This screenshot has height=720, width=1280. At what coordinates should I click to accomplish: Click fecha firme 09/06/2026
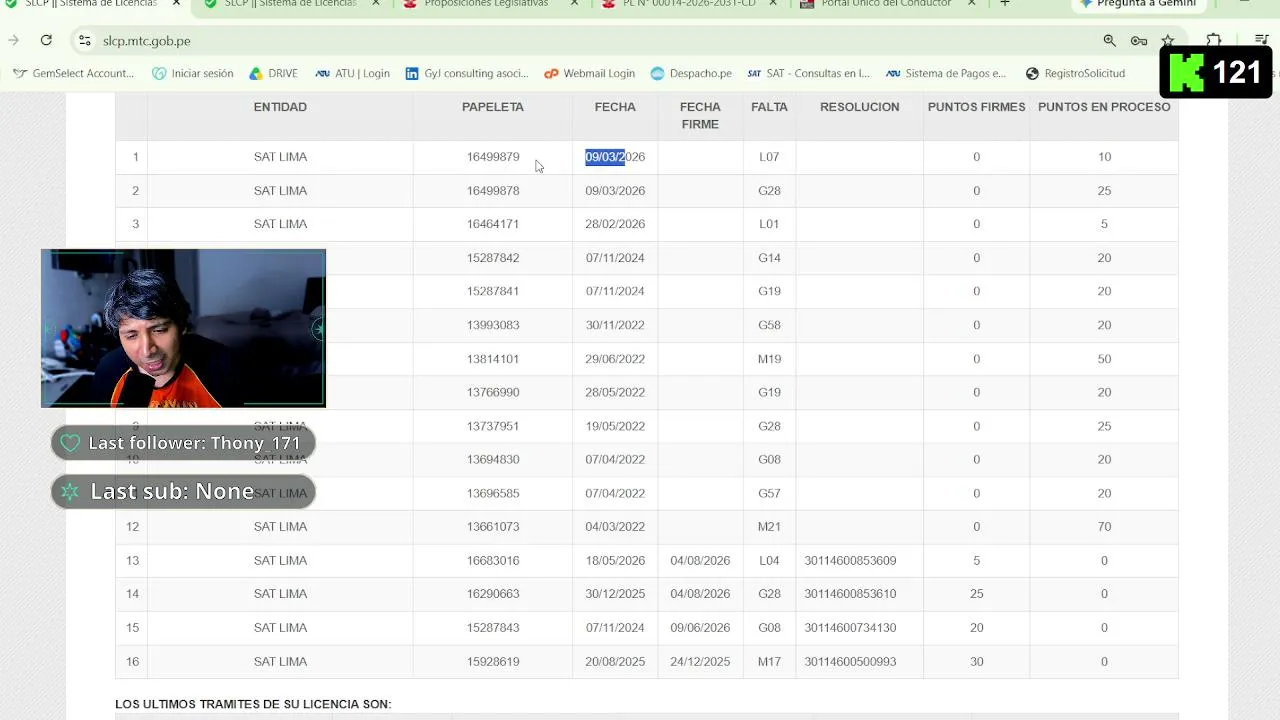point(700,628)
